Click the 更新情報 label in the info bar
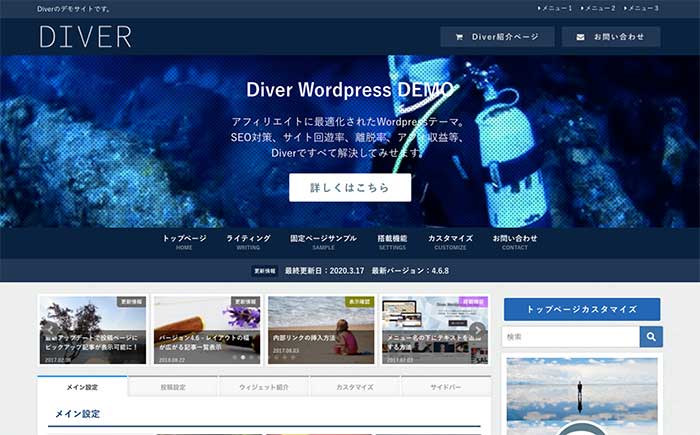700x435 pixels. (x=265, y=271)
